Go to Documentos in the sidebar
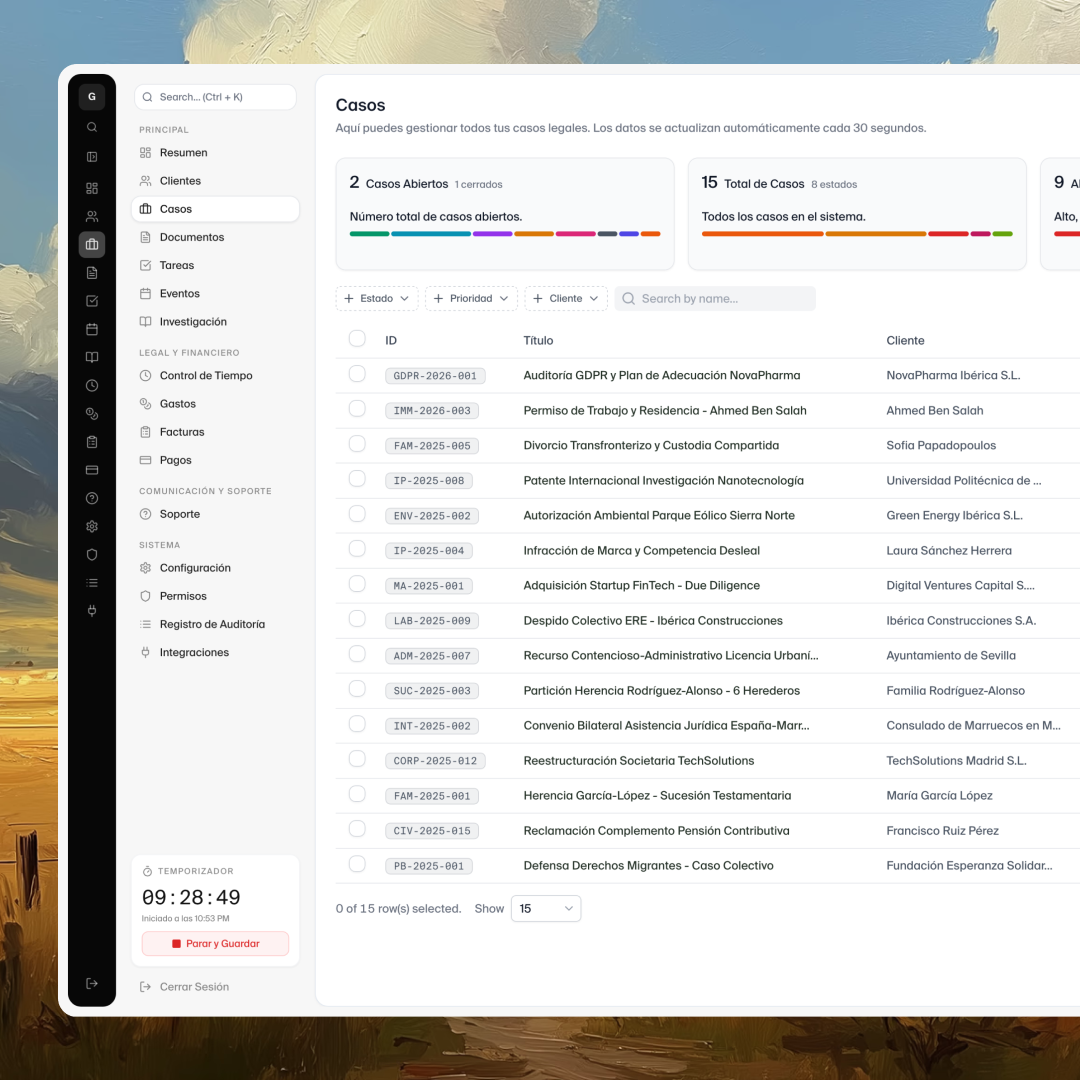 coord(192,237)
